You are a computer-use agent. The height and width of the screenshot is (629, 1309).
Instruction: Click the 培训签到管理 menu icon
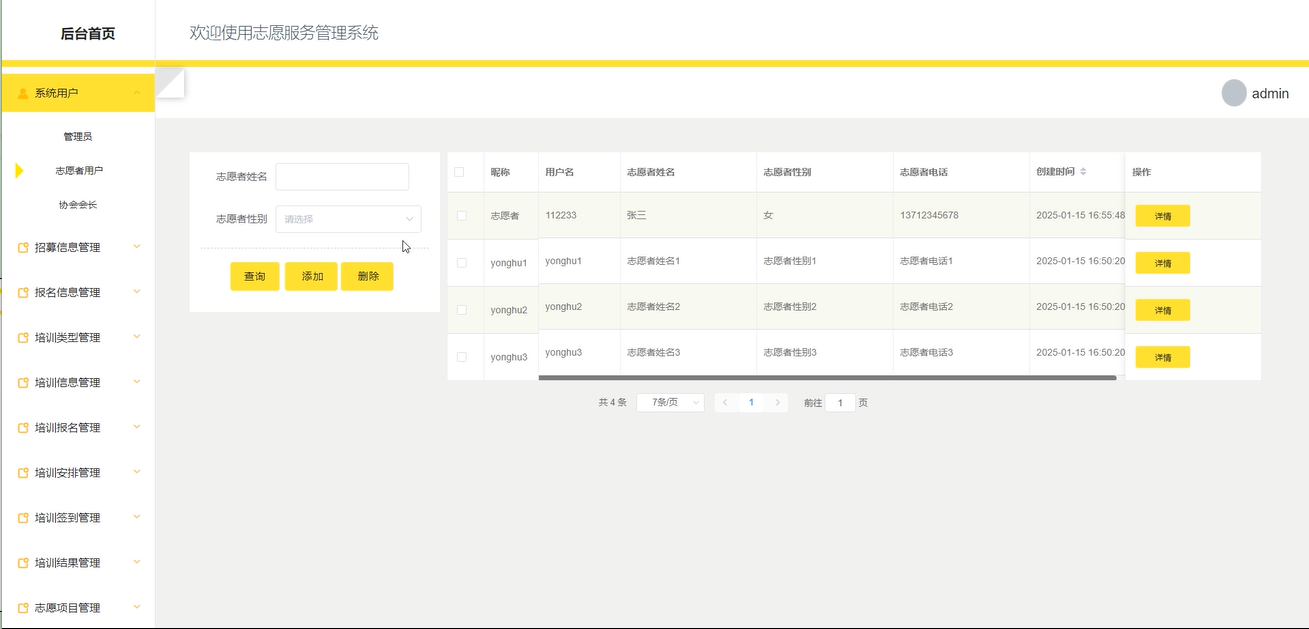(24, 518)
